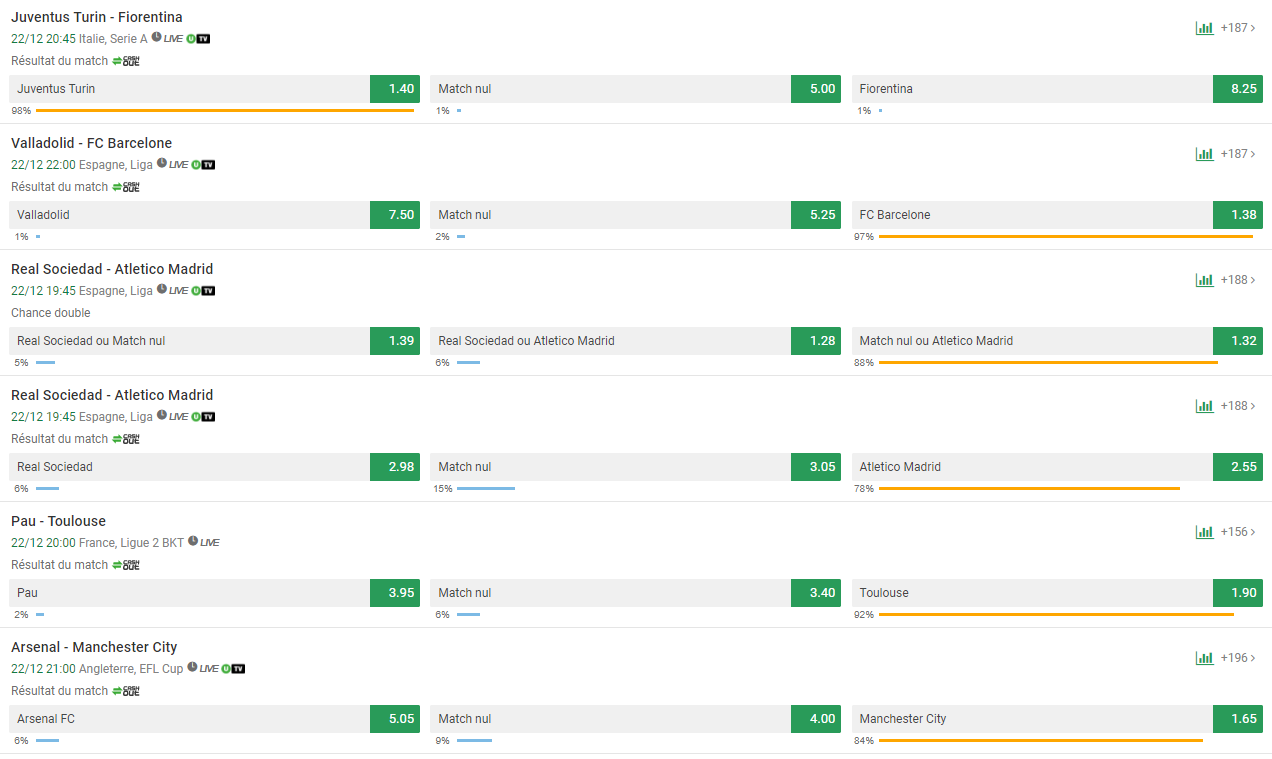
Task: Click the 'Angleterre, EFL Cup' league text
Action: point(131,669)
